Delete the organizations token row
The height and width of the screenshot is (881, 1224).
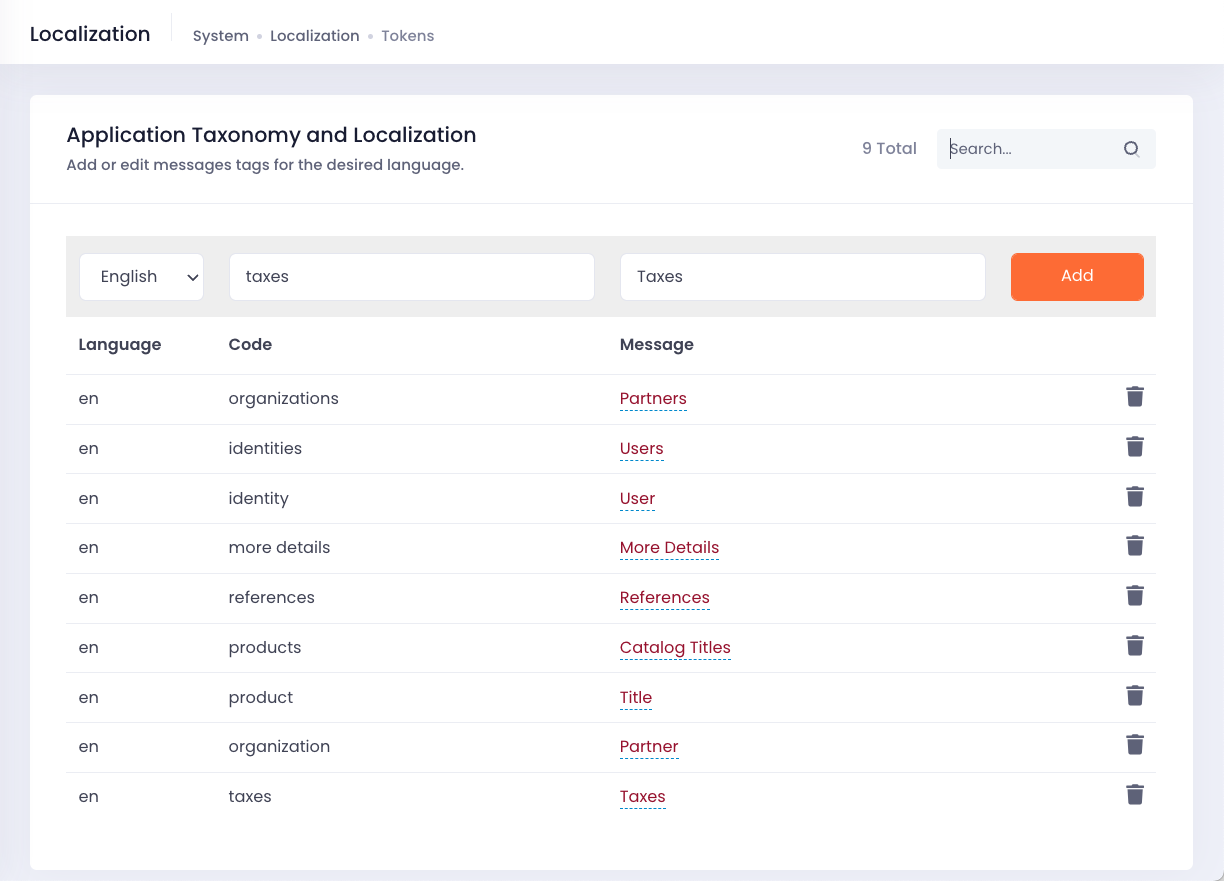[1135, 397]
